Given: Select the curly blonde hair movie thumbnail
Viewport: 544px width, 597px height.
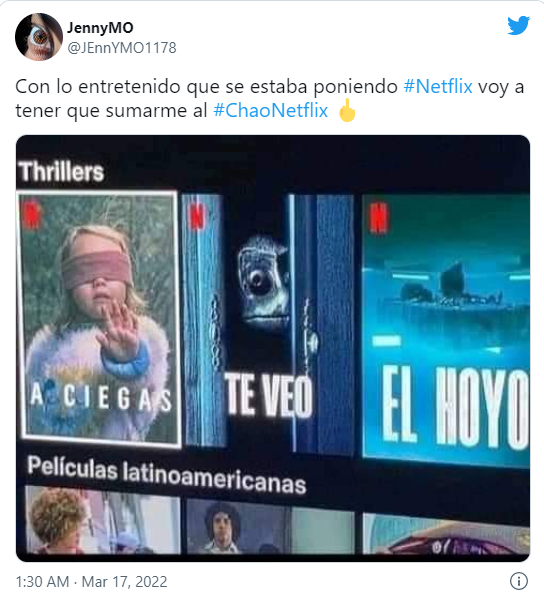Looking at the screenshot, I should click(103, 520).
